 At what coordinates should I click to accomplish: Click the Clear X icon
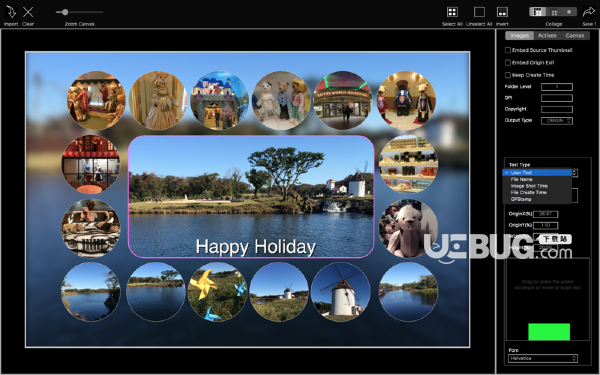point(28,12)
